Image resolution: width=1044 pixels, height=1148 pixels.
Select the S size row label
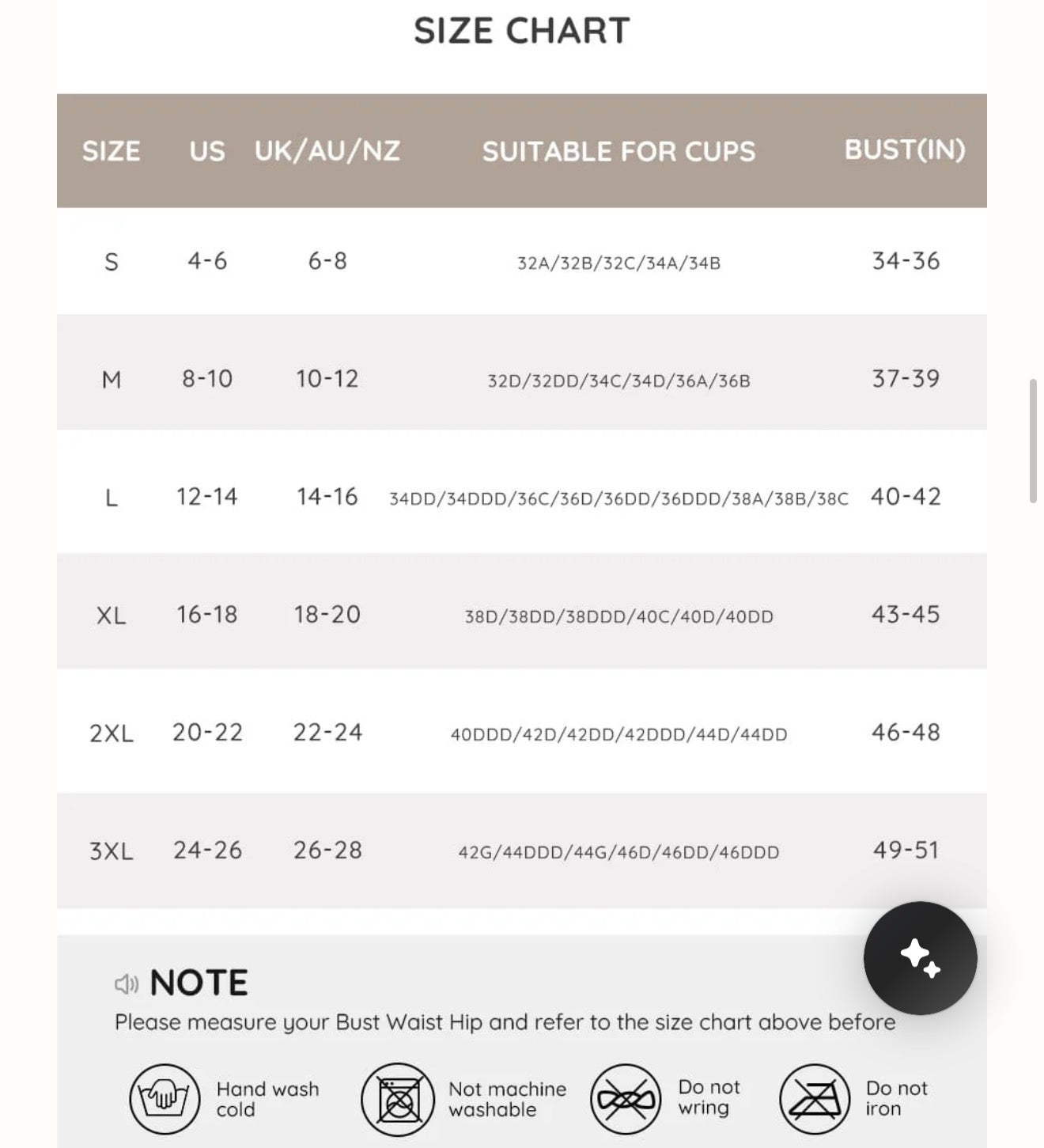tap(112, 262)
